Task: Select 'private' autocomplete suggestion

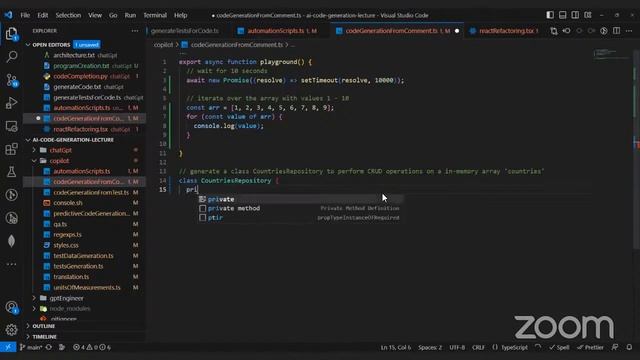Action: pyautogui.click(x=300, y=199)
